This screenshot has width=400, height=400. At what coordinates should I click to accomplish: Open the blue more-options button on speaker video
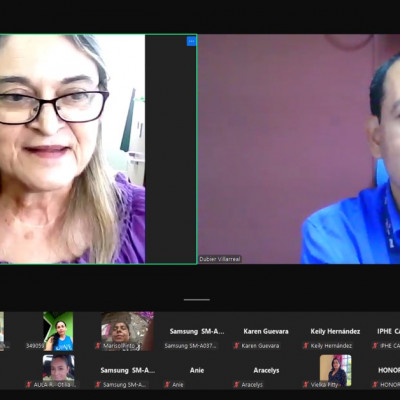pos(191,41)
